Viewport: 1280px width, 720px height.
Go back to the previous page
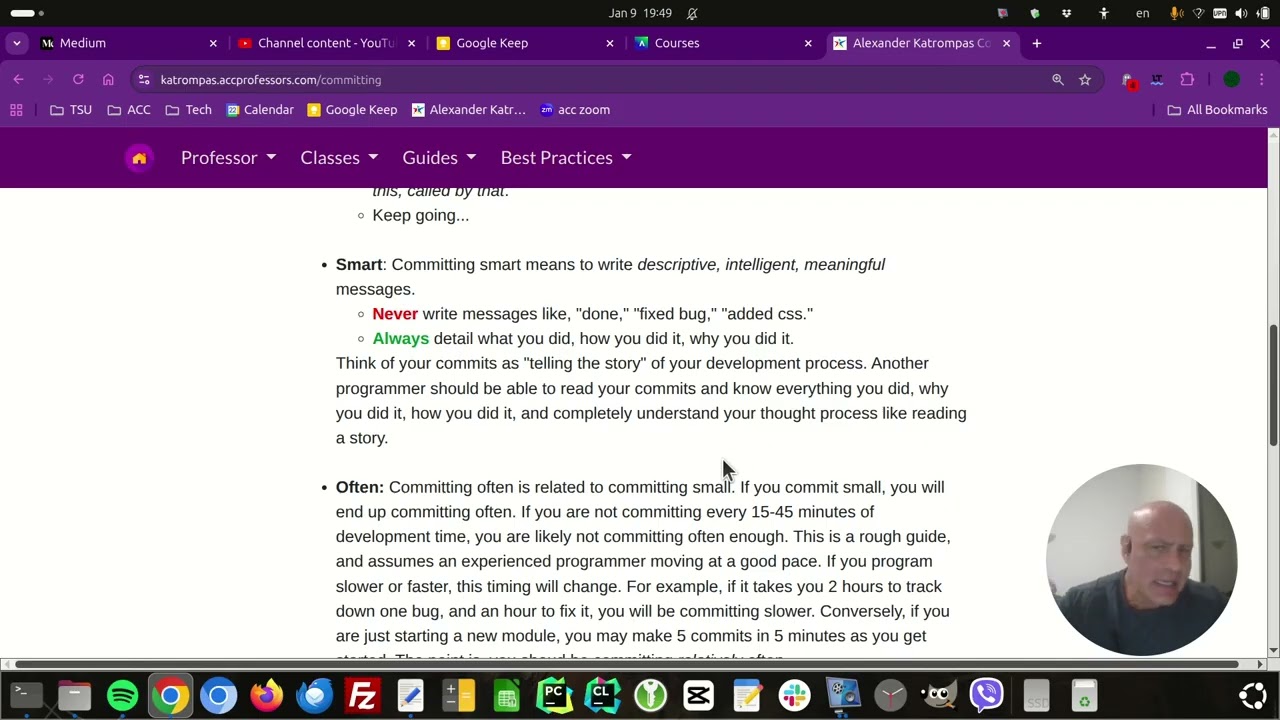point(19,80)
